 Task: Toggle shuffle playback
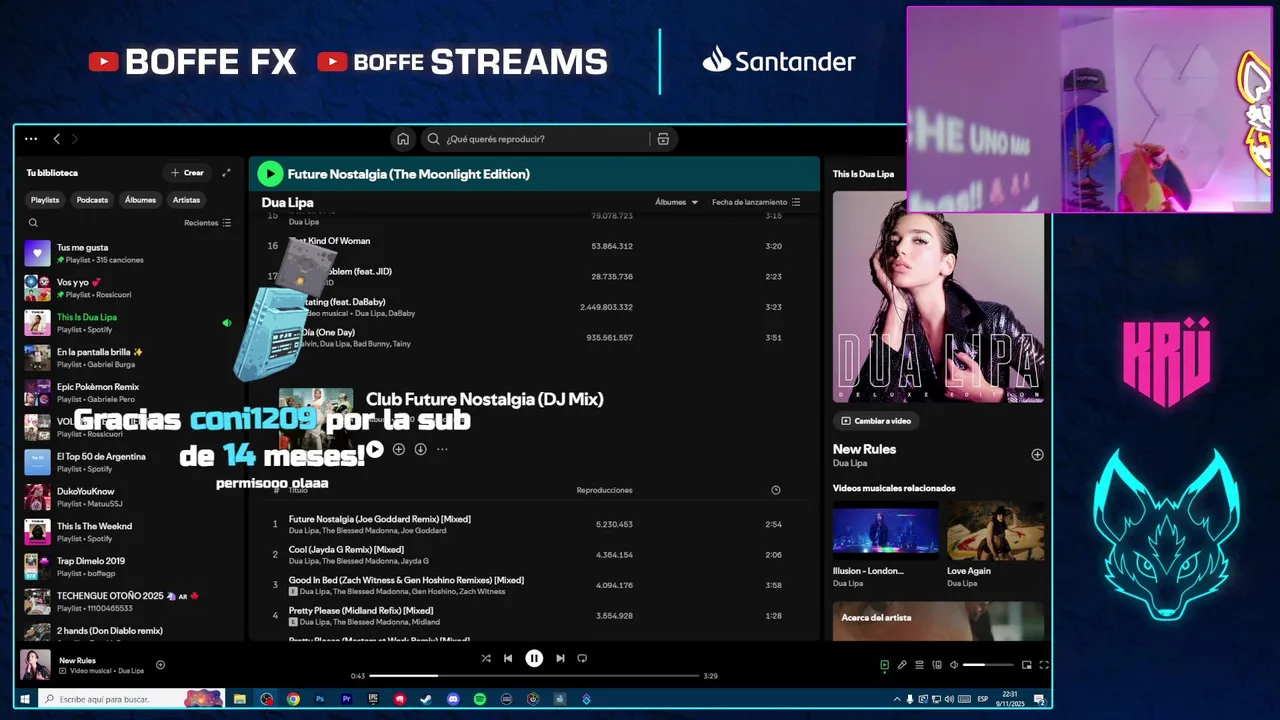(x=486, y=658)
